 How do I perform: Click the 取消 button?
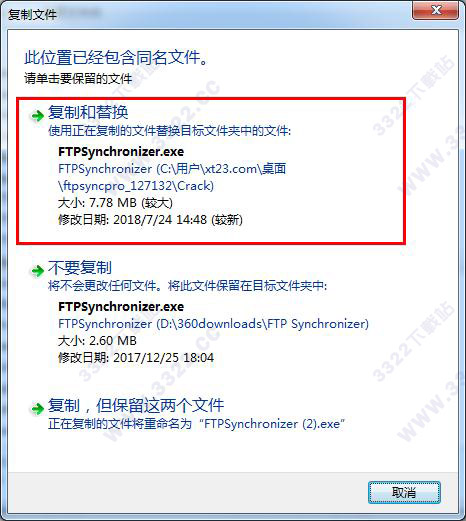(404, 492)
